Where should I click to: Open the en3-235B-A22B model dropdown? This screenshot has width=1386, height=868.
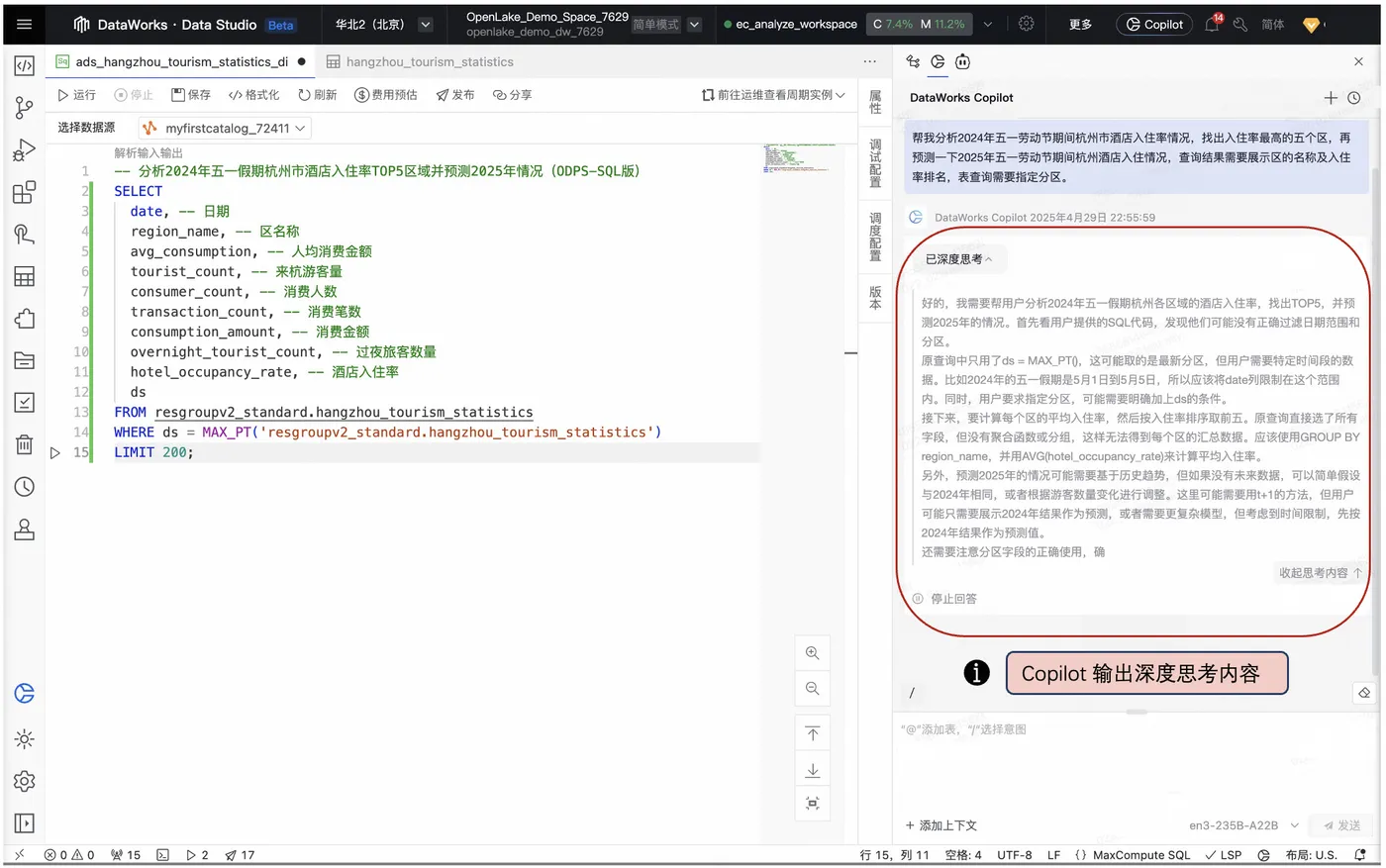point(1244,825)
